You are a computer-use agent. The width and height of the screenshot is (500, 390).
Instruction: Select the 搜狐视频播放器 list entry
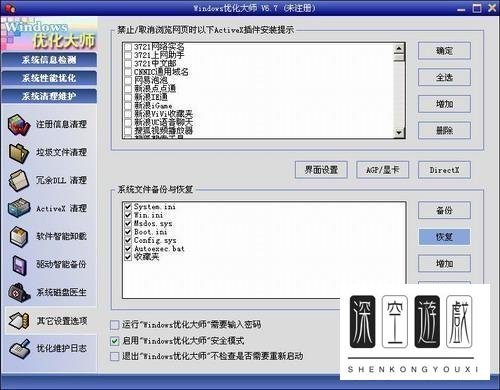[x=163, y=130]
